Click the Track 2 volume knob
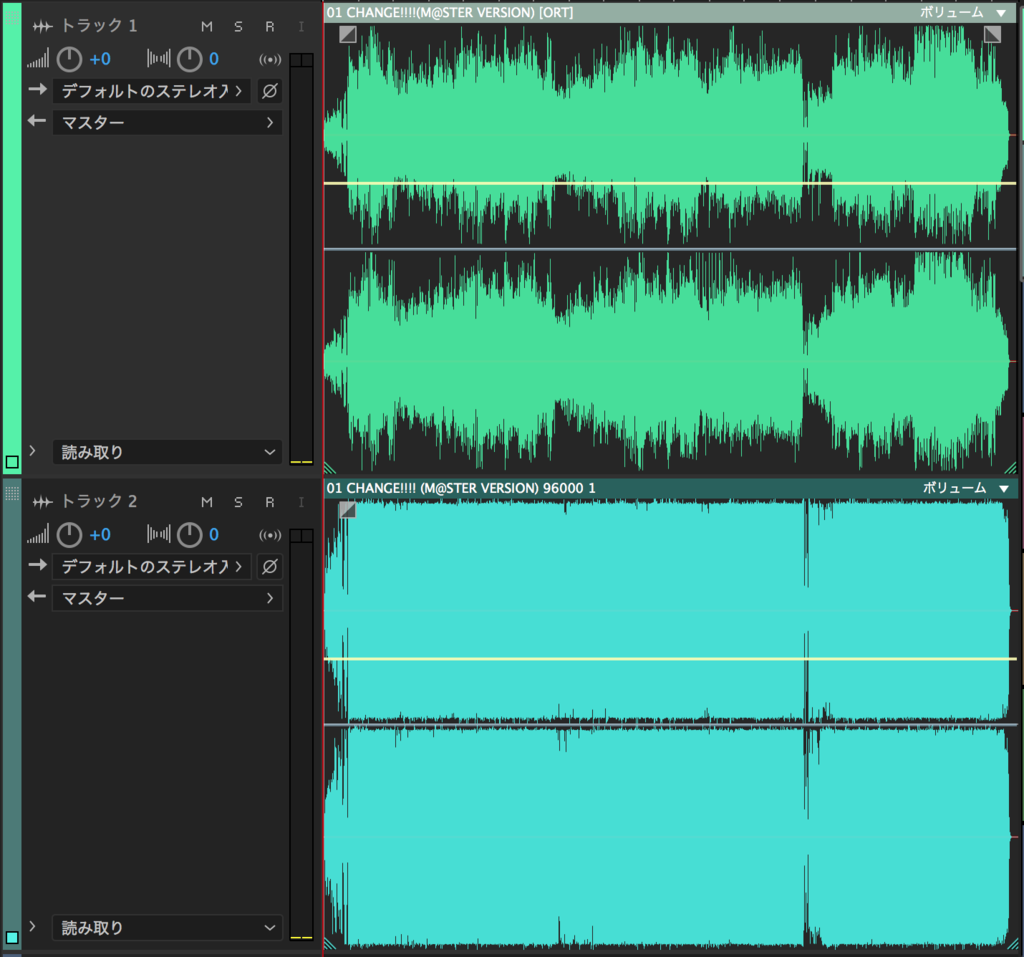 [x=69, y=535]
